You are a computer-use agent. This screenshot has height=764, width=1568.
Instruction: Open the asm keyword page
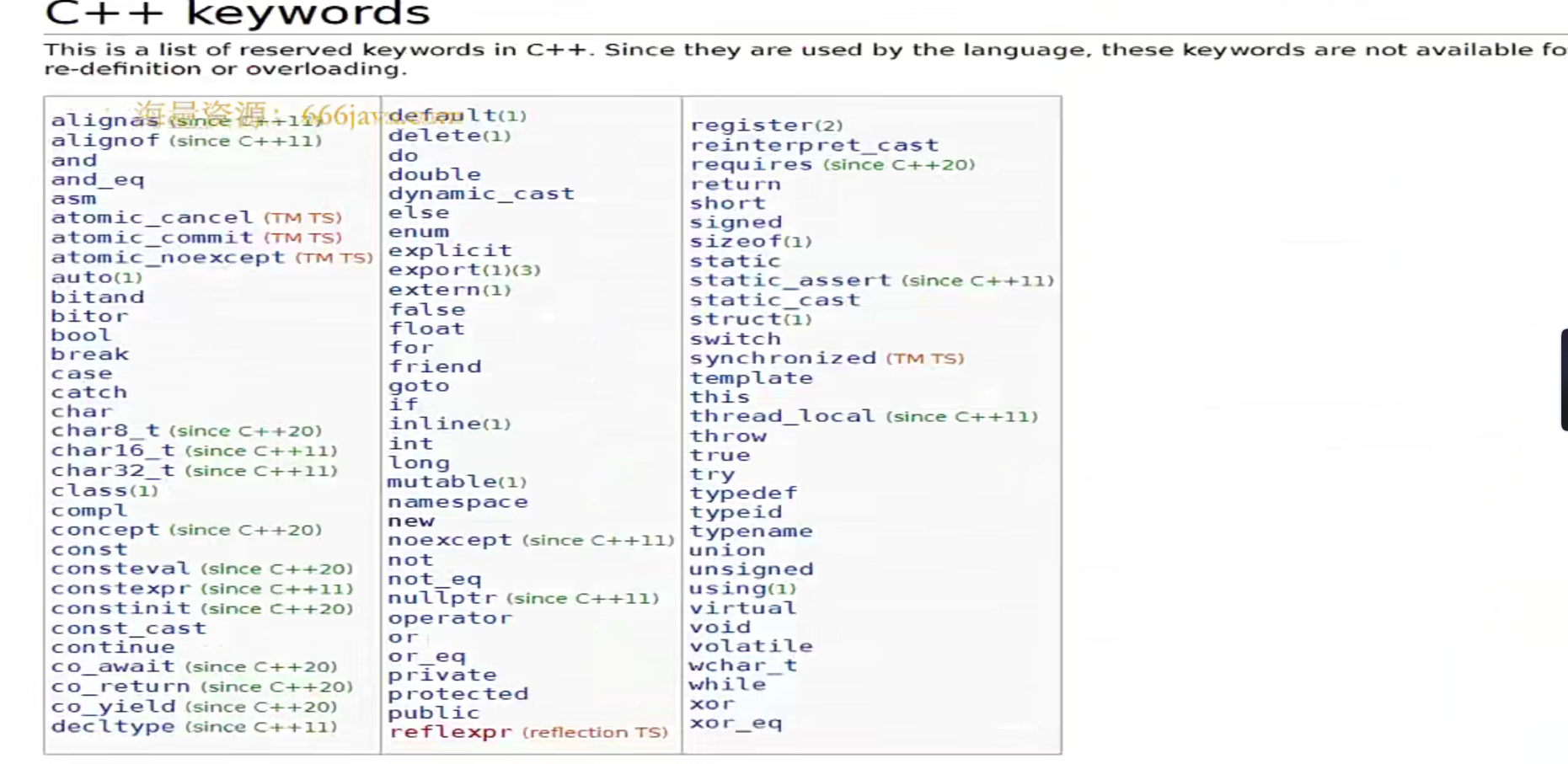pos(73,199)
